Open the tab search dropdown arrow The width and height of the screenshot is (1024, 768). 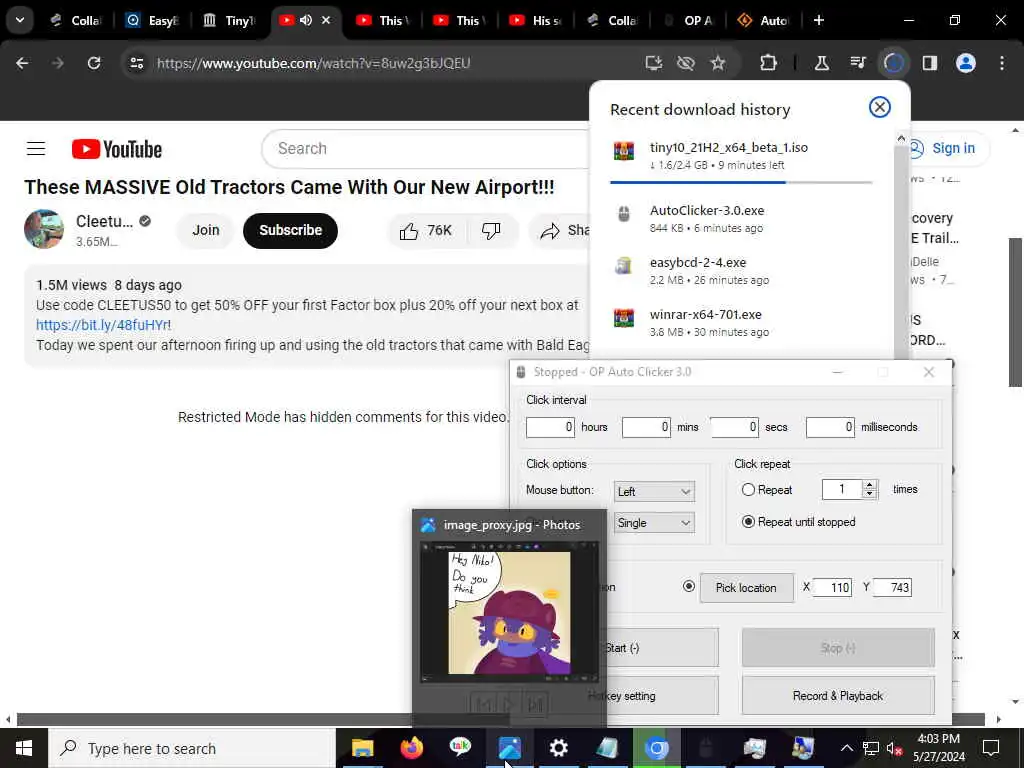click(20, 20)
